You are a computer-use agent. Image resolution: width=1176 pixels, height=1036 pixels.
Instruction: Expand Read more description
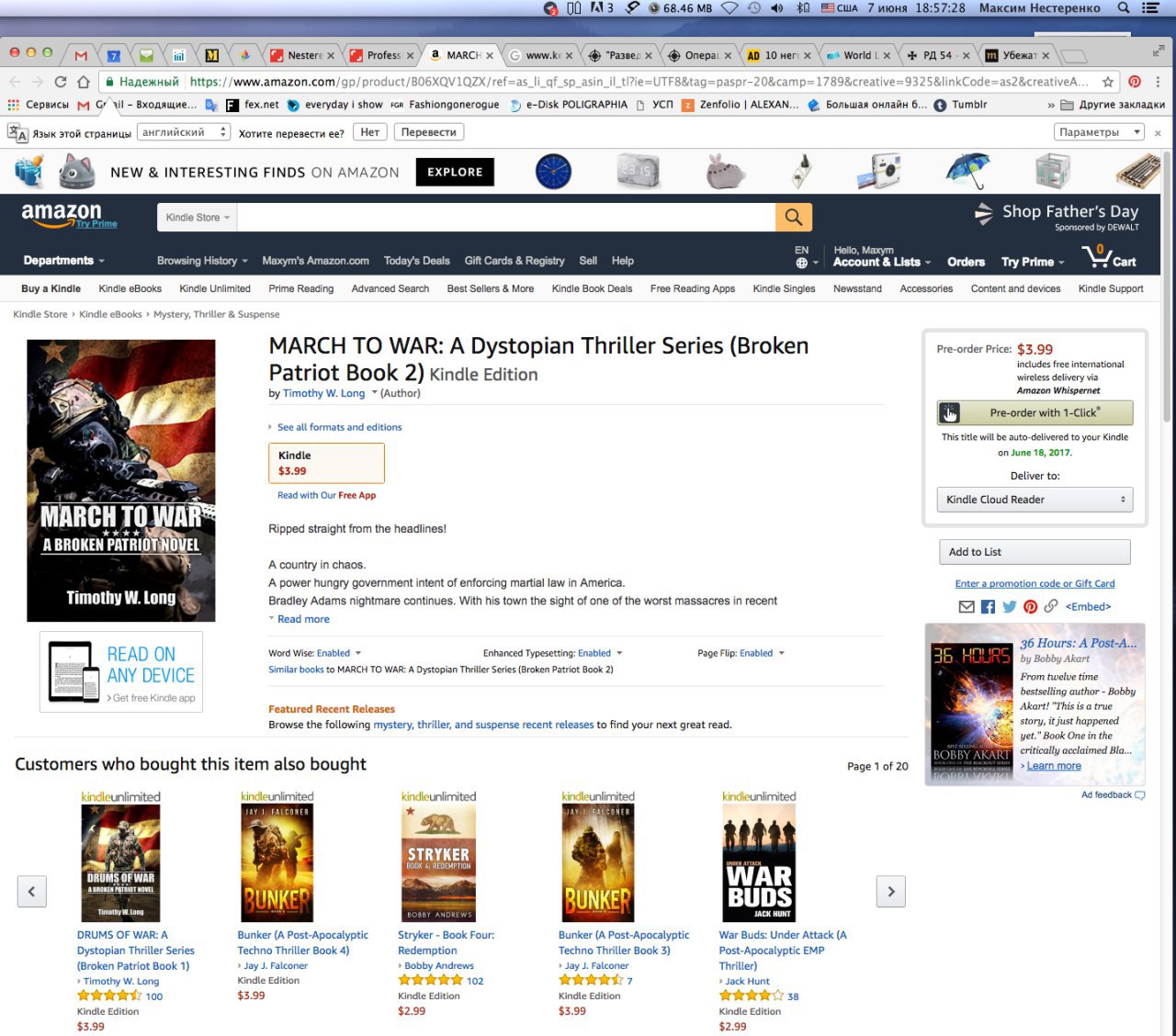pyautogui.click(x=303, y=619)
